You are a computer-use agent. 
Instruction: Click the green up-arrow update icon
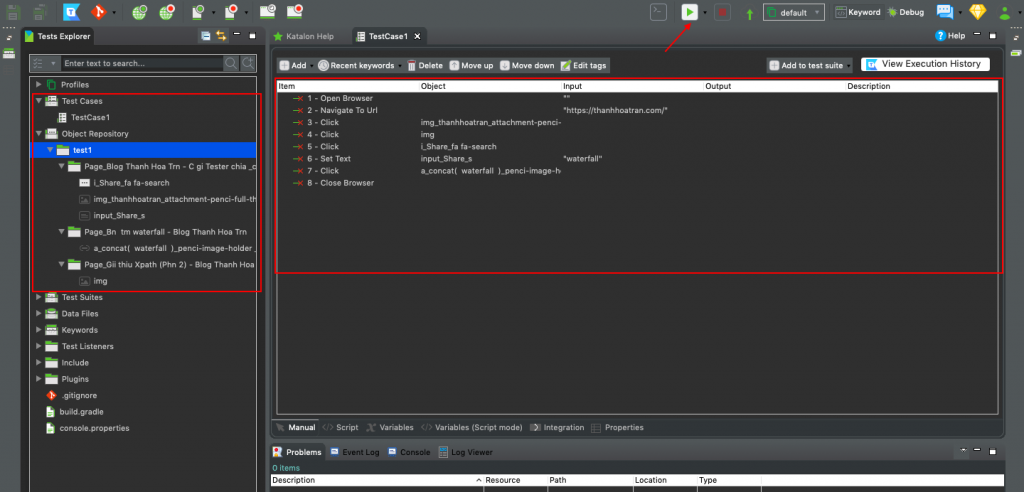click(750, 12)
